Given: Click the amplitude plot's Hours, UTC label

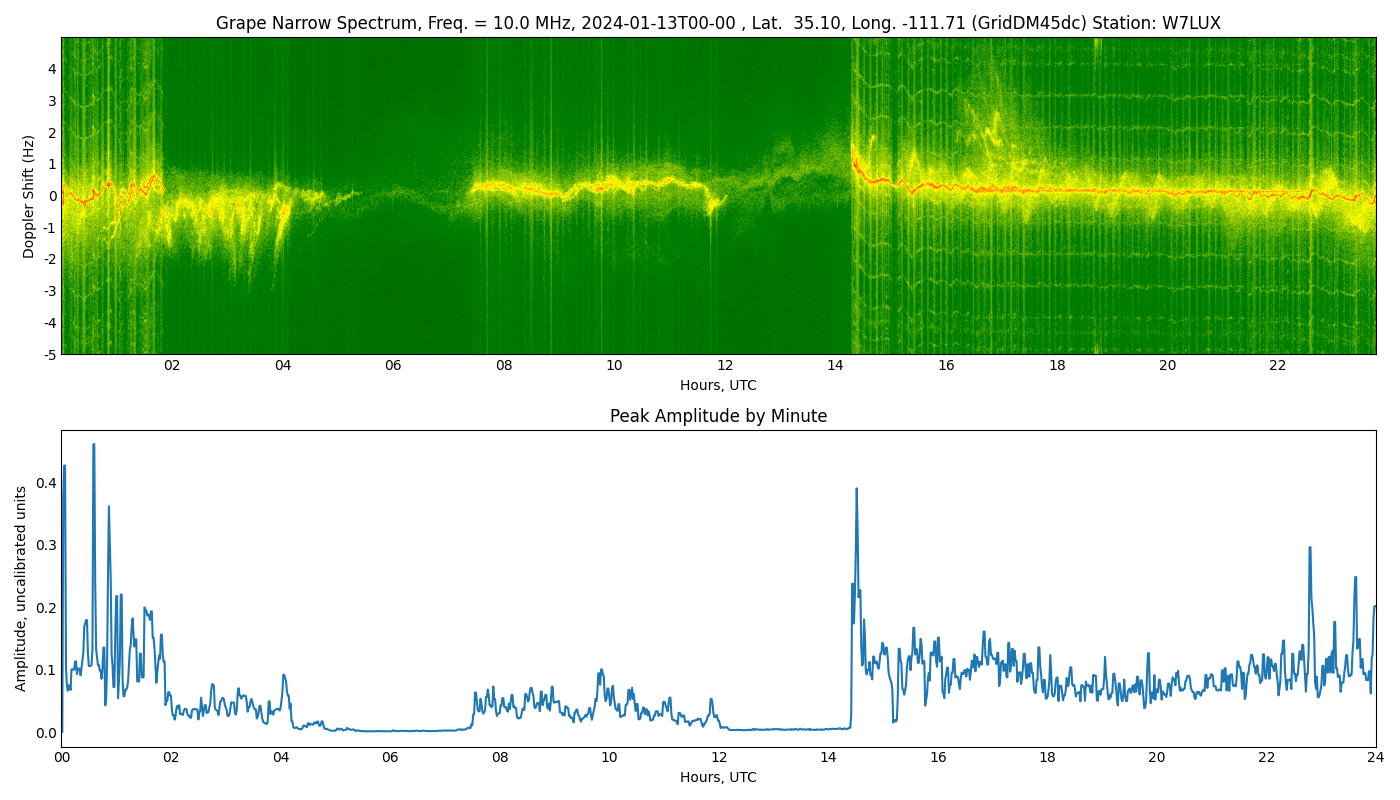Looking at the screenshot, I should (718, 777).
